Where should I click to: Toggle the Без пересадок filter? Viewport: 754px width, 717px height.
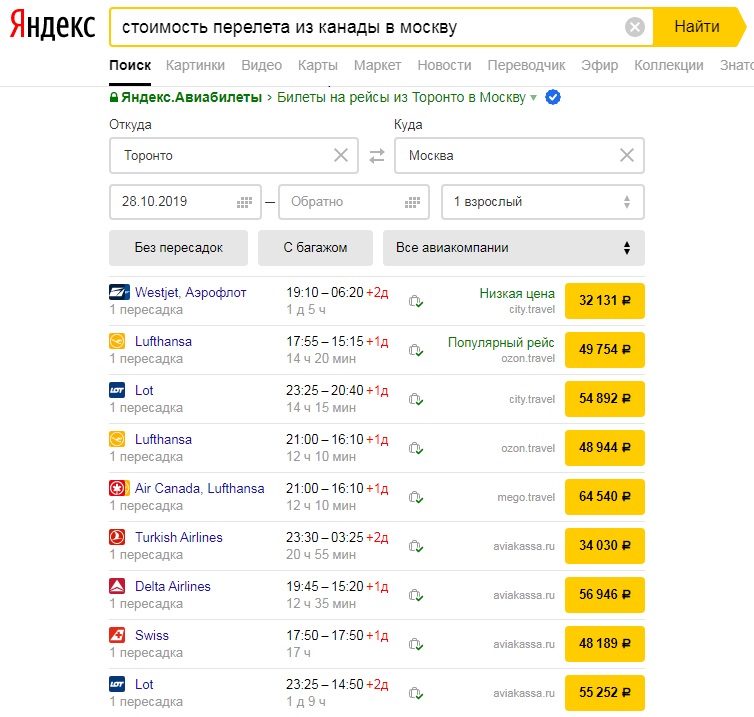click(179, 248)
